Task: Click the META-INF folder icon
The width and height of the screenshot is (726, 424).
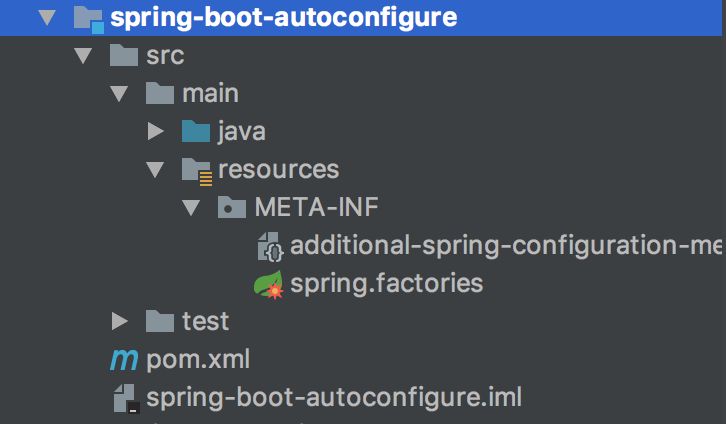Action: tap(232, 207)
